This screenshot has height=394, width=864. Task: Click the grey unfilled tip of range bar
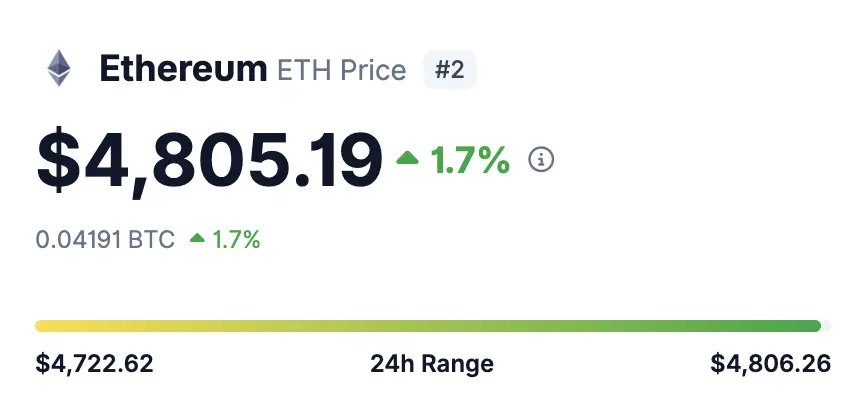pyautogui.click(x=827, y=326)
